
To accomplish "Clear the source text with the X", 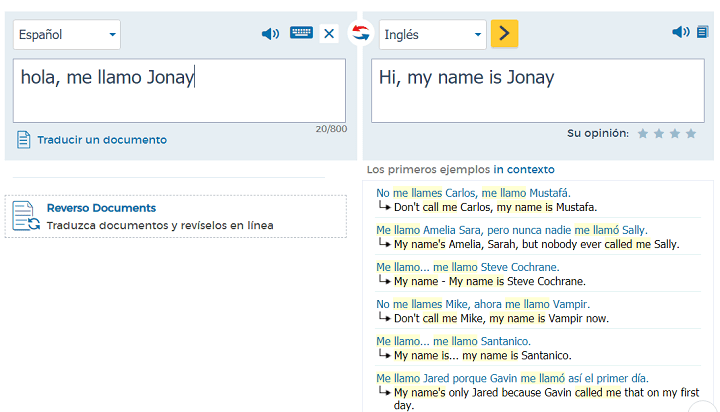I will click(x=329, y=34).
